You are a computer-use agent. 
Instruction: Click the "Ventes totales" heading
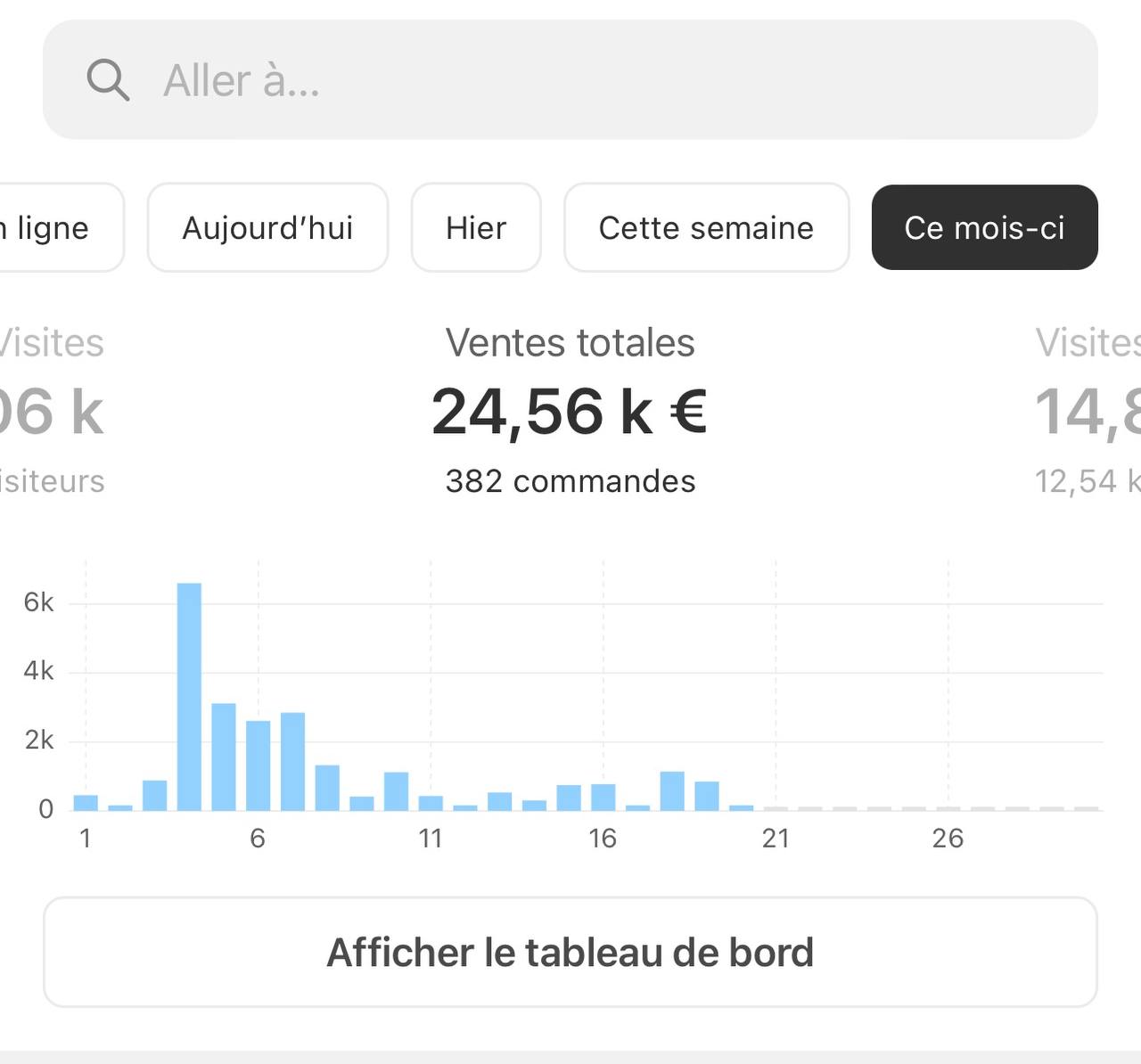click(570, 342)
